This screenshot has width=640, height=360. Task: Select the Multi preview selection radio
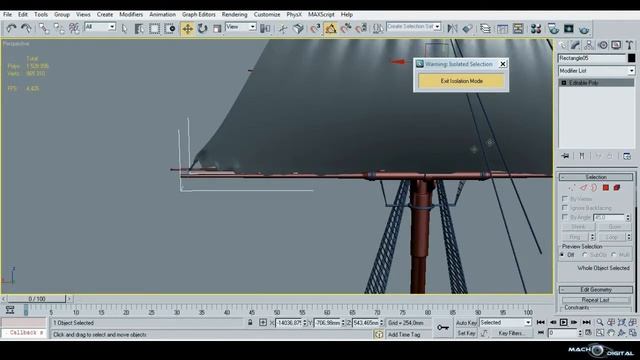[613, 255]
